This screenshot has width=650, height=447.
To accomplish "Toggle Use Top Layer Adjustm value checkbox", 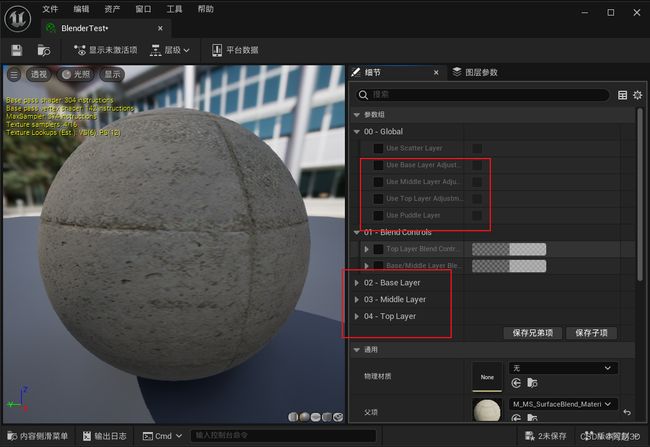I will (477, 199).
